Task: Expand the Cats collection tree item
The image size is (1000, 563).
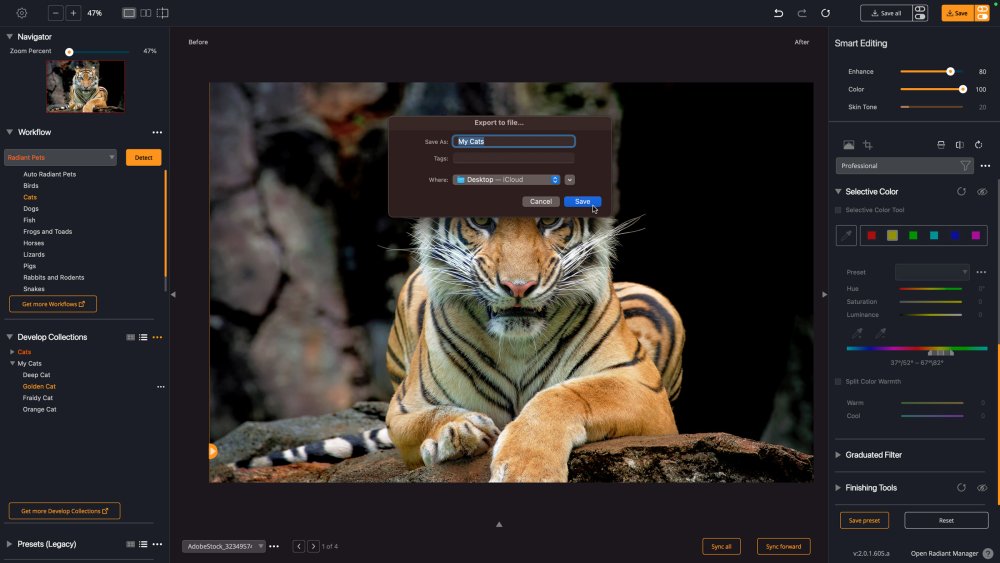Action: pos(12,352)
